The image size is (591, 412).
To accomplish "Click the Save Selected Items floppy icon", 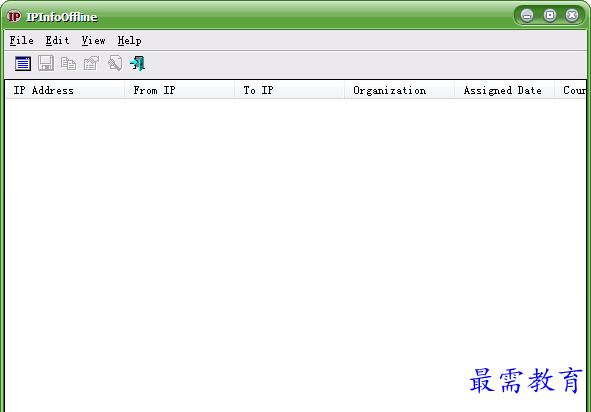I will tap(46, 63).
